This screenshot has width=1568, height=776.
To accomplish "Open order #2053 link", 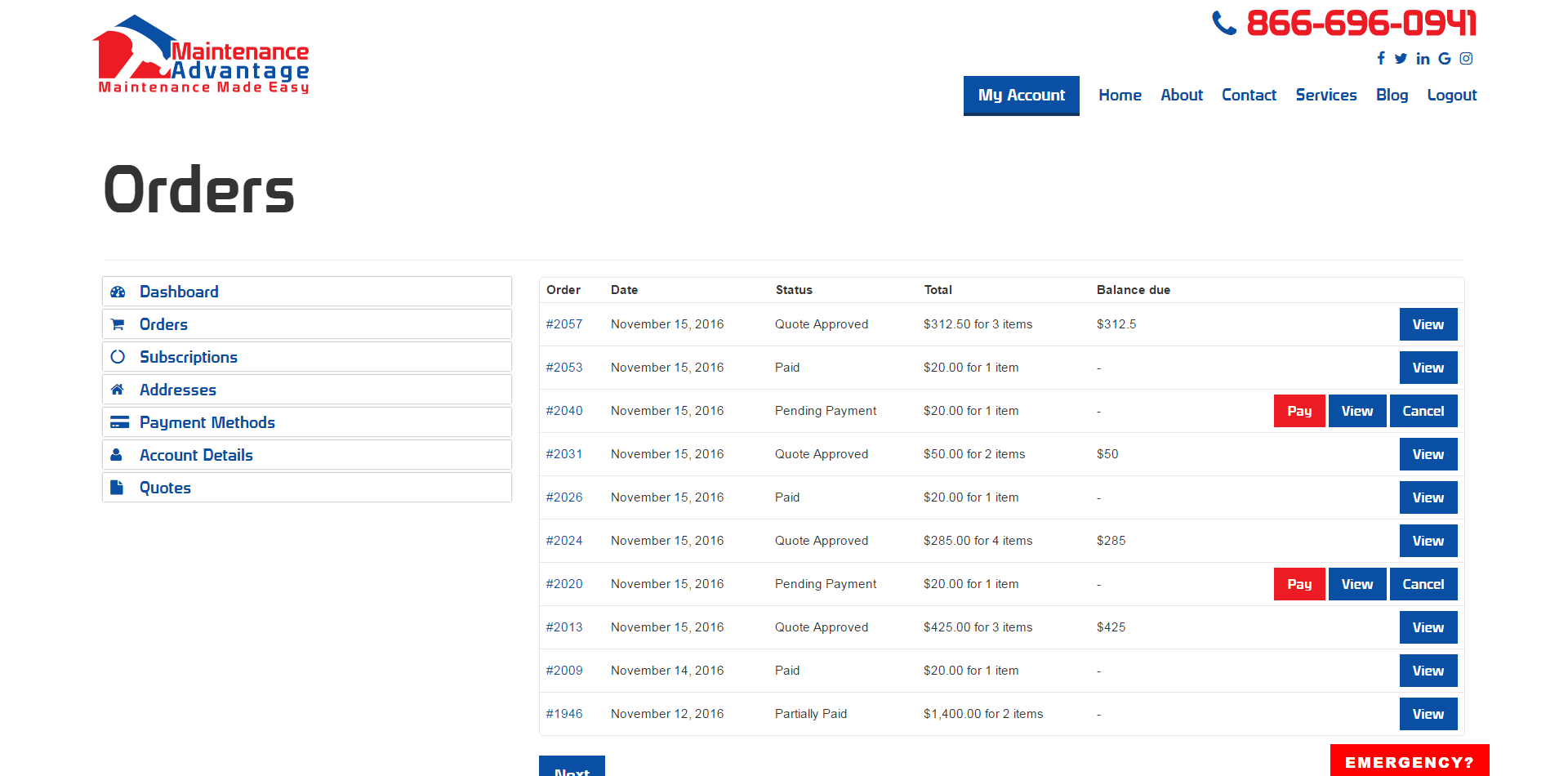I will coord(564,368).
